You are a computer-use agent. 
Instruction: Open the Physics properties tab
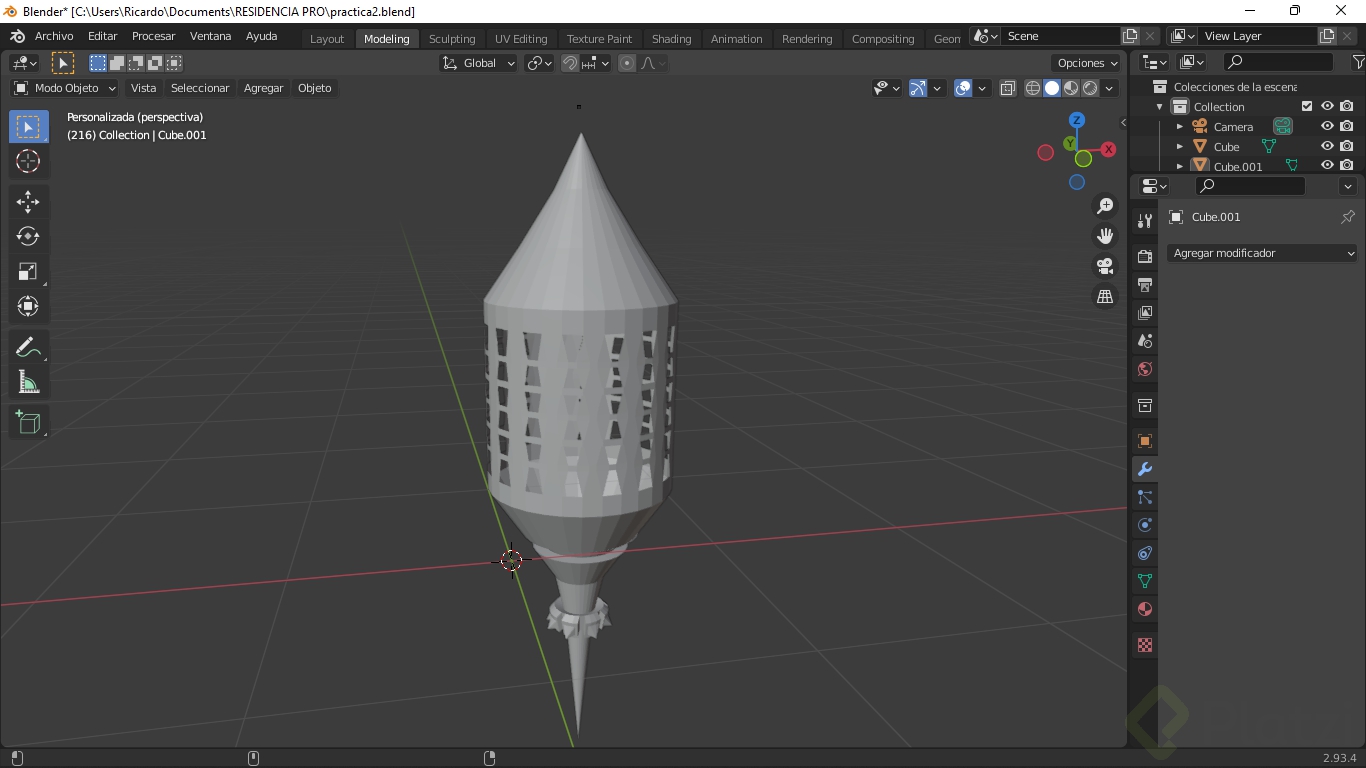(1145, 525)
